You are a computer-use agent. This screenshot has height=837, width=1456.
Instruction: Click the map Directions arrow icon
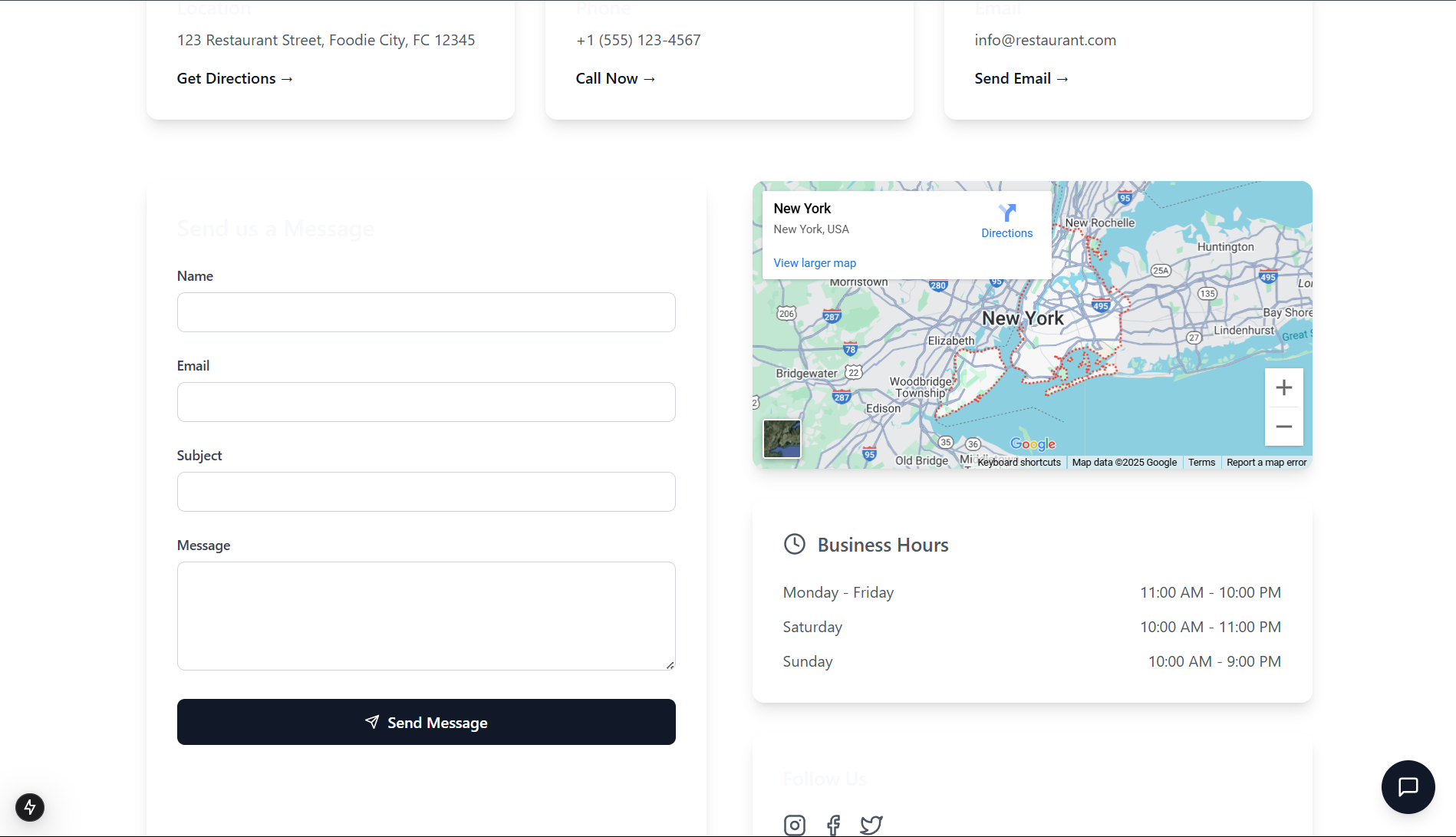pos(1006,213)
